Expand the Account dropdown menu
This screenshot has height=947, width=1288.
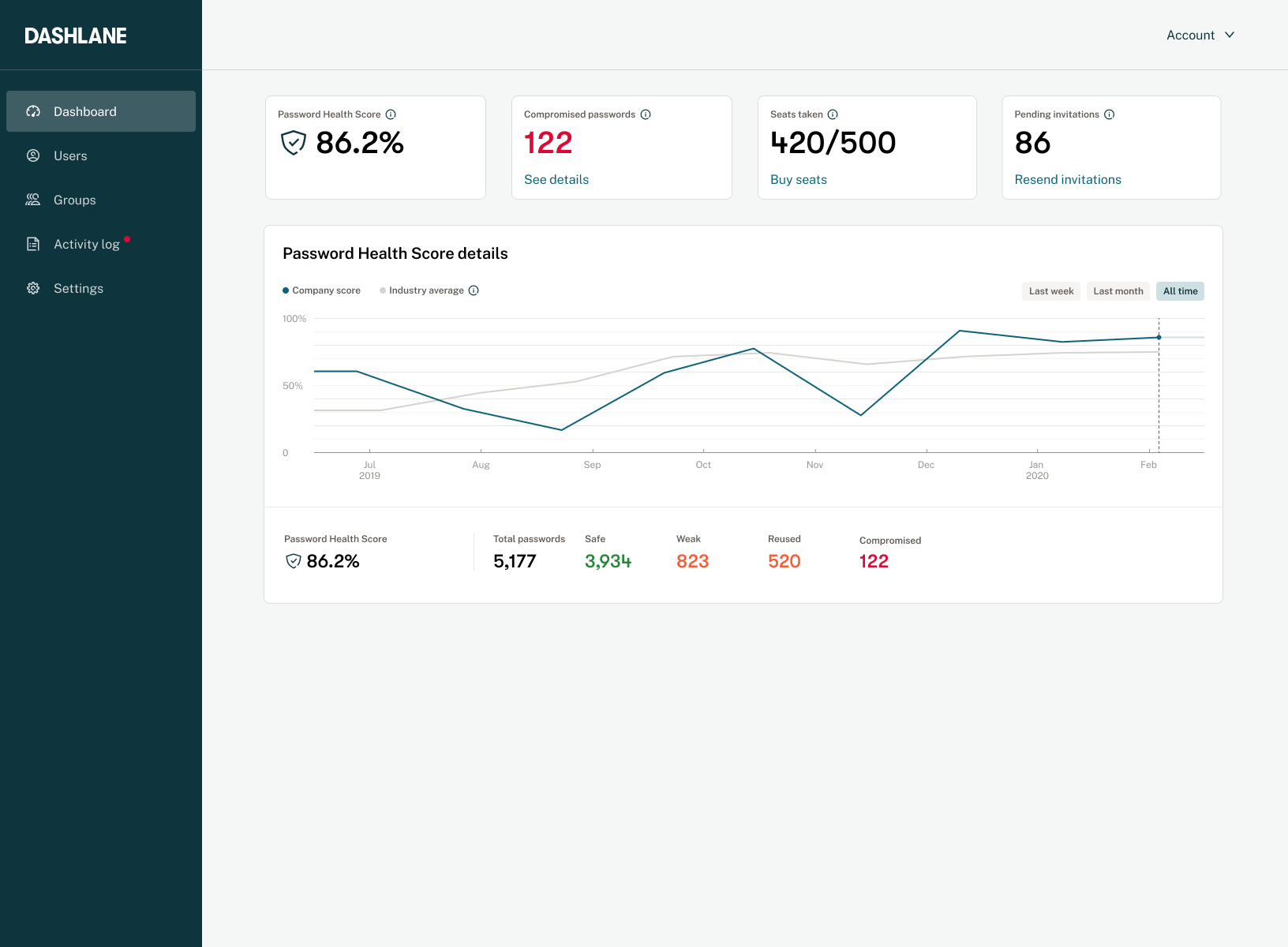click(x=1200, y=35)
